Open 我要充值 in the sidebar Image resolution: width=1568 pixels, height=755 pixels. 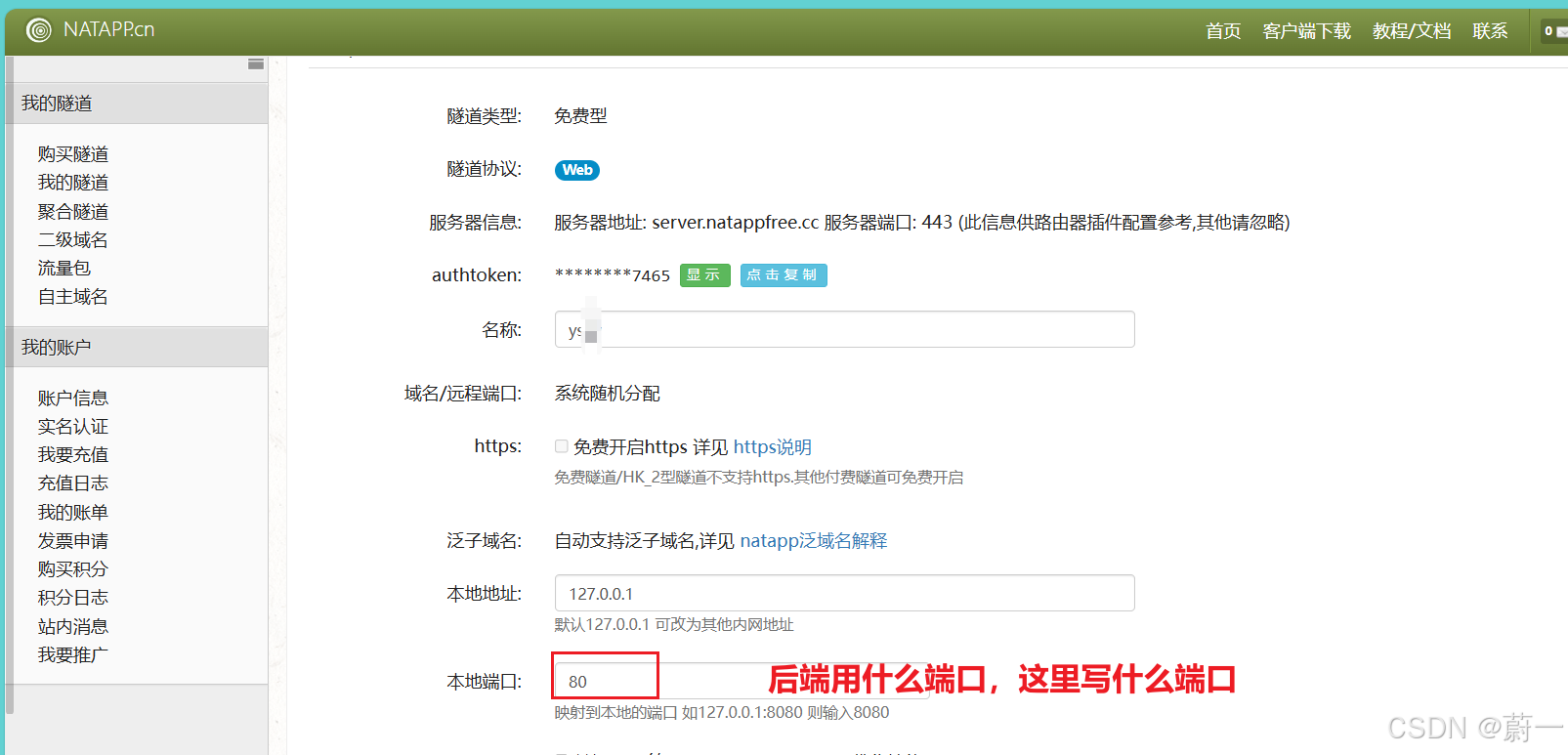point(73,455)
